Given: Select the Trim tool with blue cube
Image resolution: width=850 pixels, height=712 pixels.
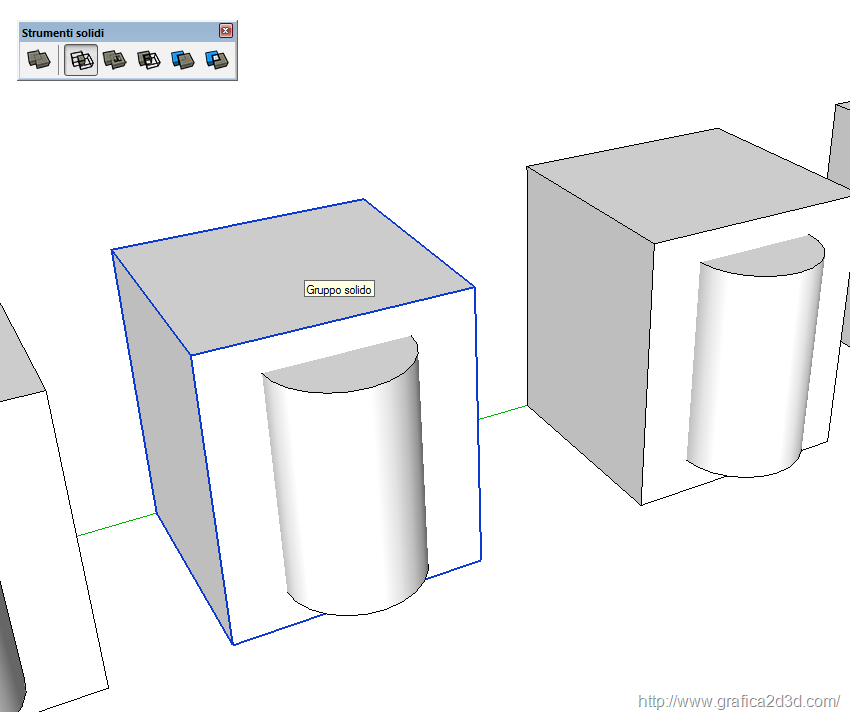Looking at the screenshot, I should [182, 61].
